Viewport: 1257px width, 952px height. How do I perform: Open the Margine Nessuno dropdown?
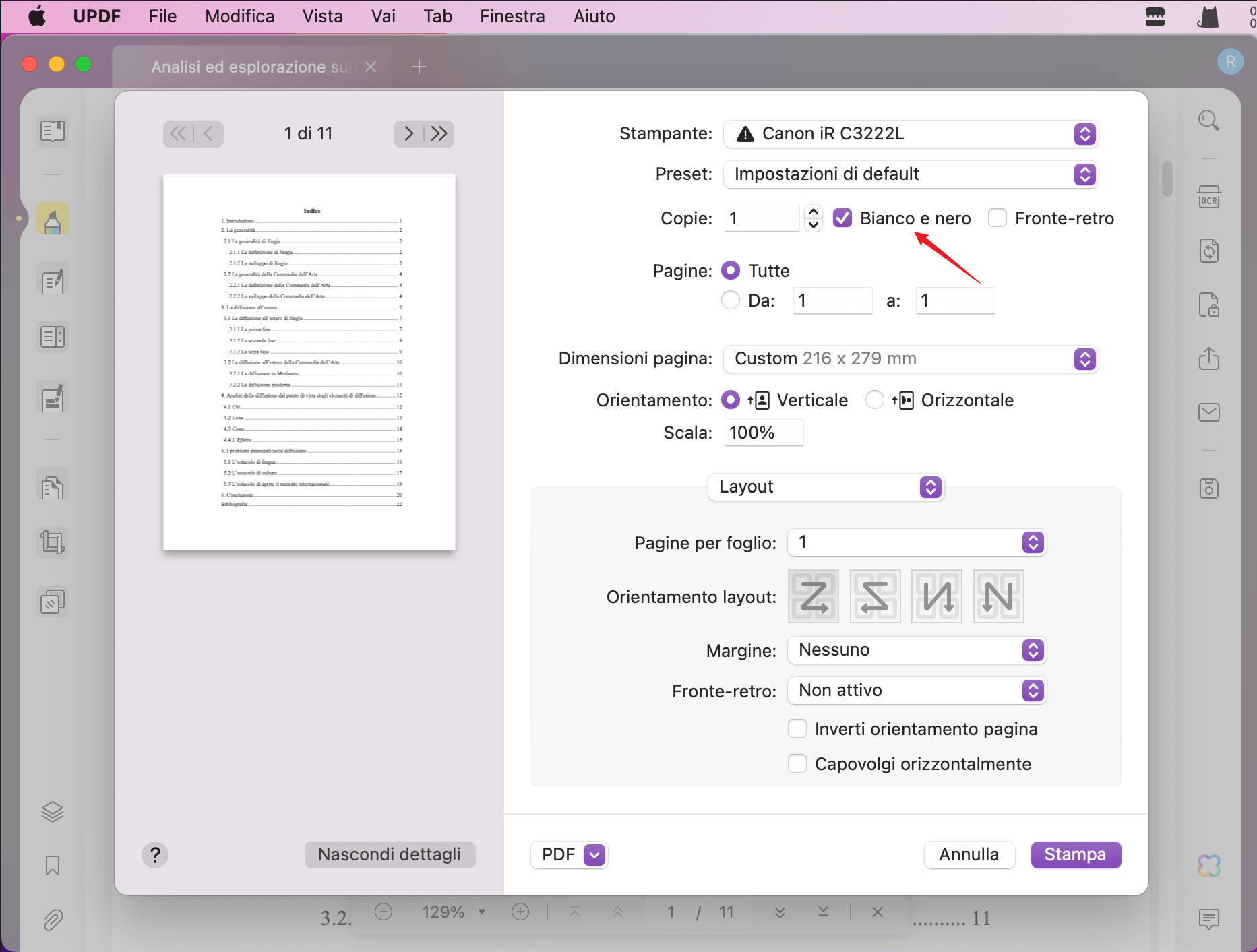click(917, 650)
